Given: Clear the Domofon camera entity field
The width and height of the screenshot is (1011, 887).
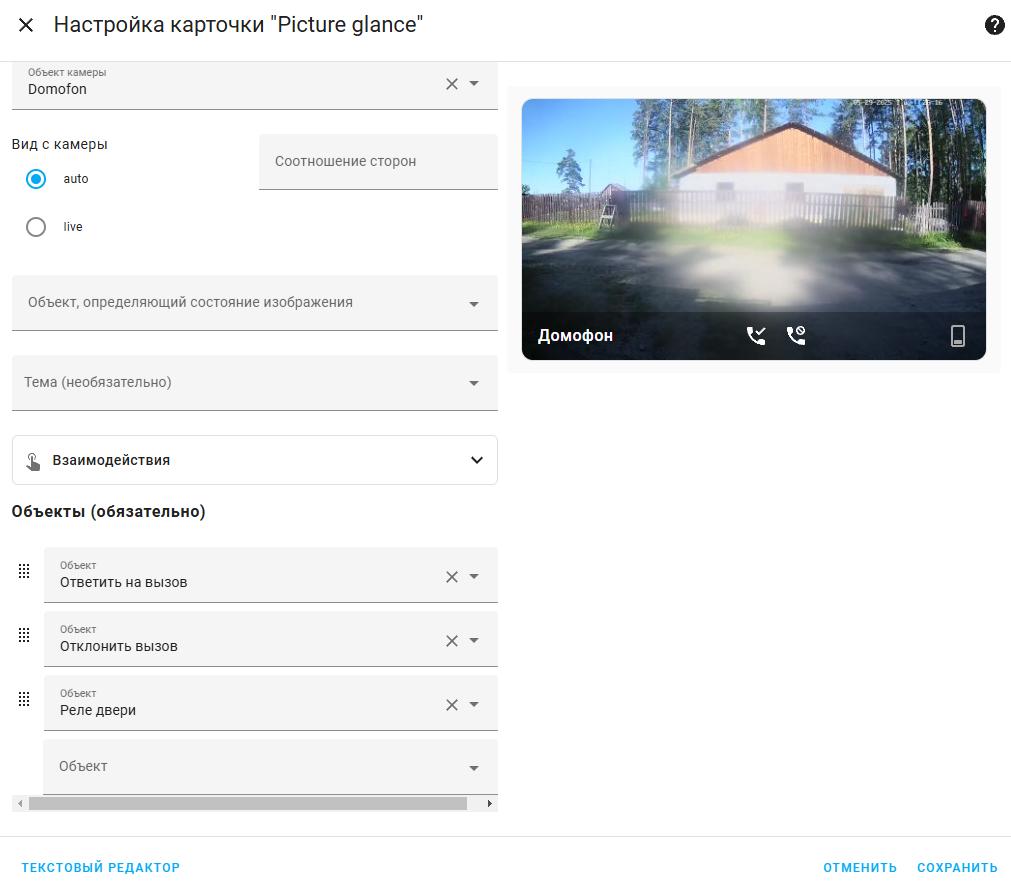Looking at the screenshot, I should 452,84.
